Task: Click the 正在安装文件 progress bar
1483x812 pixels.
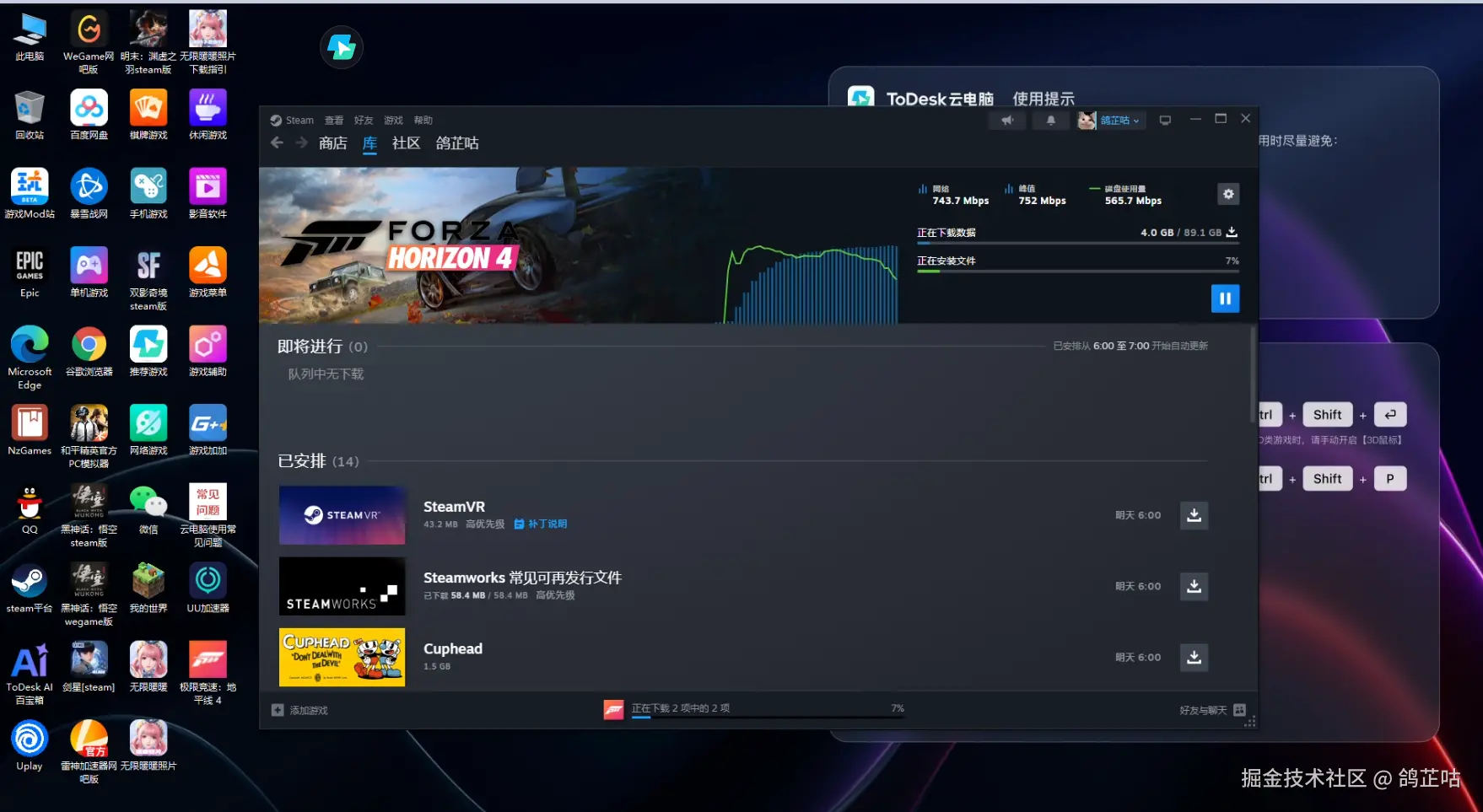Action: [1077, 272]
